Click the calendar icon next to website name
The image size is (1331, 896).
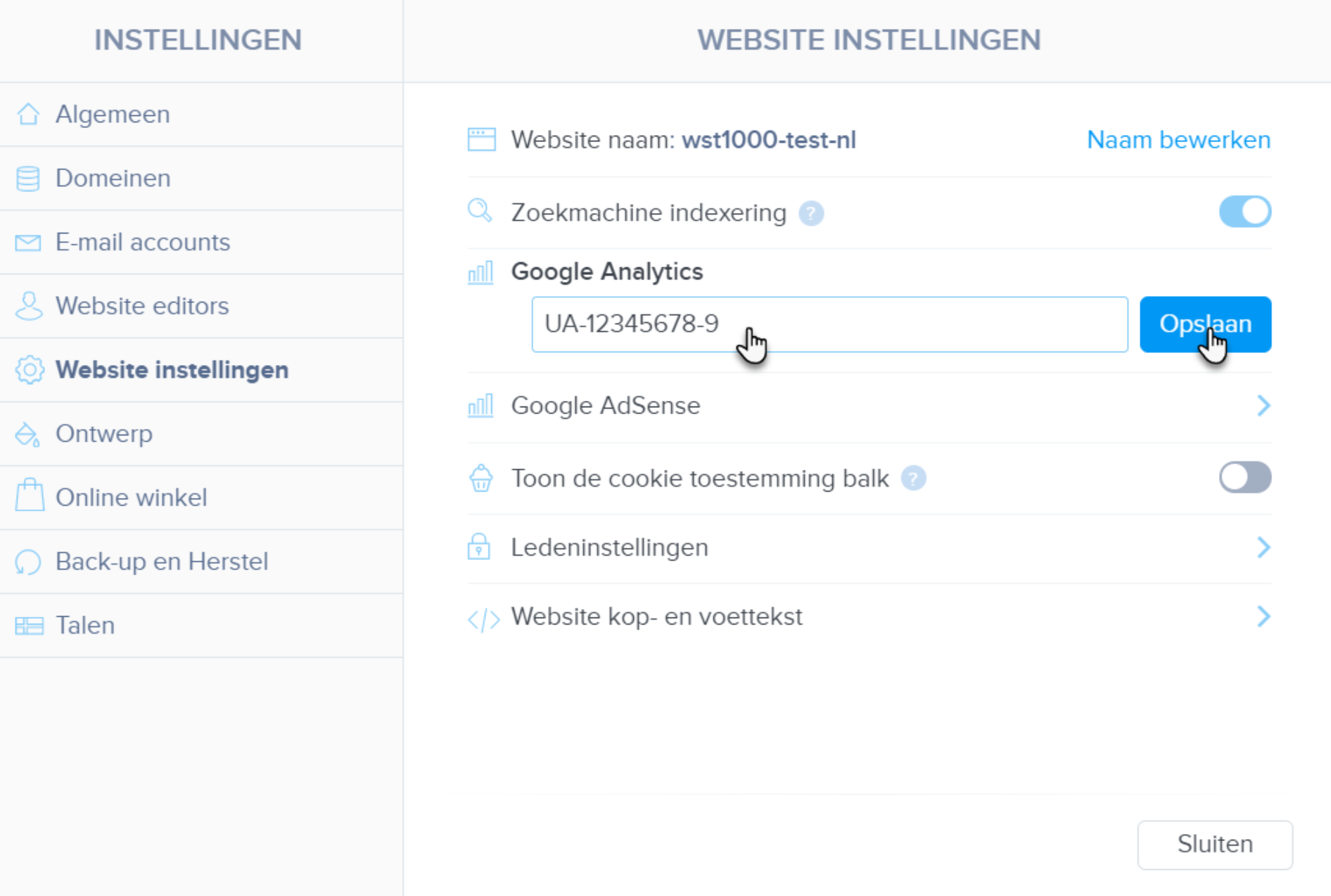click(x=481, y=139)
